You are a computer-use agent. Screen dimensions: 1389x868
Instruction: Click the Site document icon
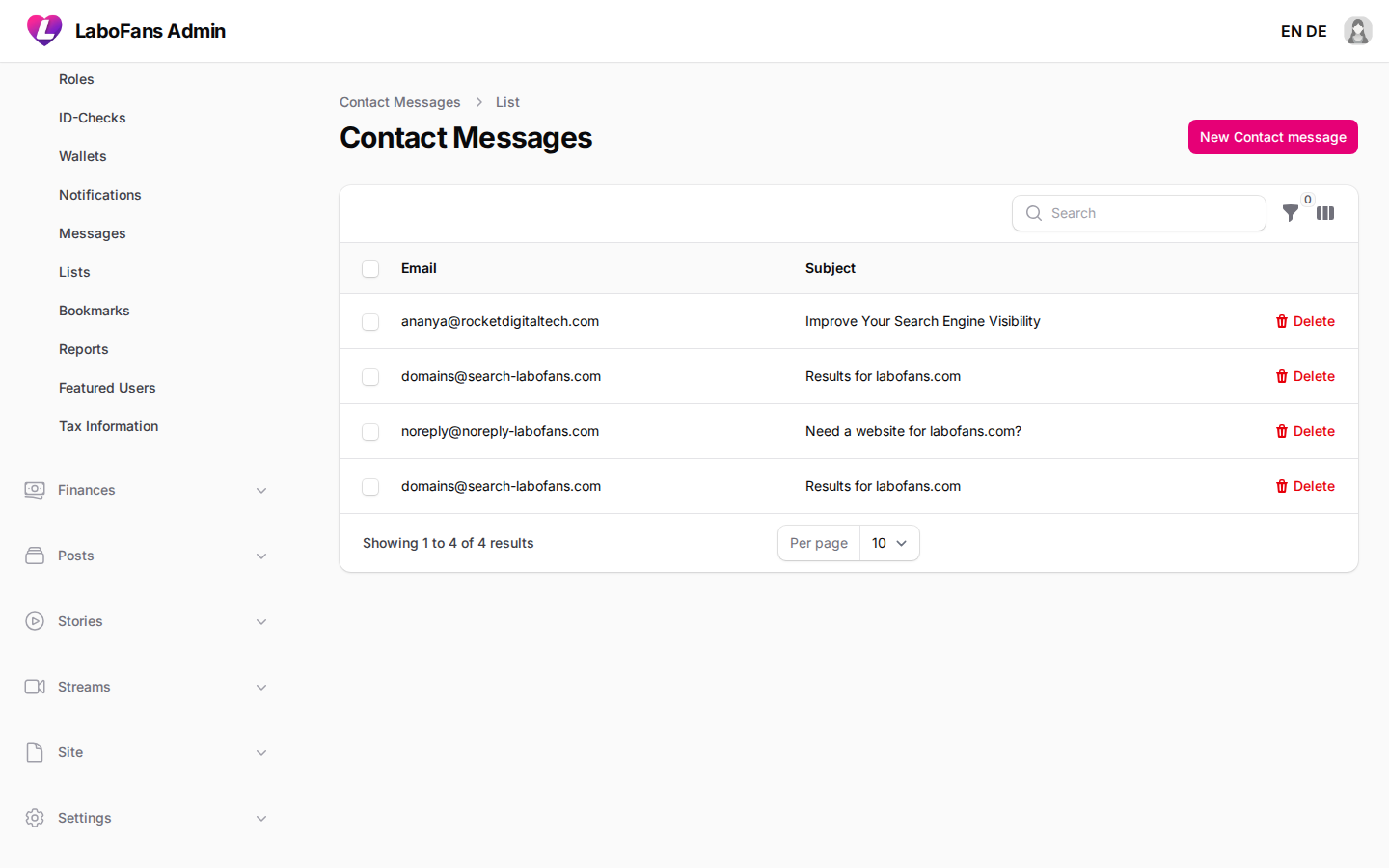tap(35, 752)
